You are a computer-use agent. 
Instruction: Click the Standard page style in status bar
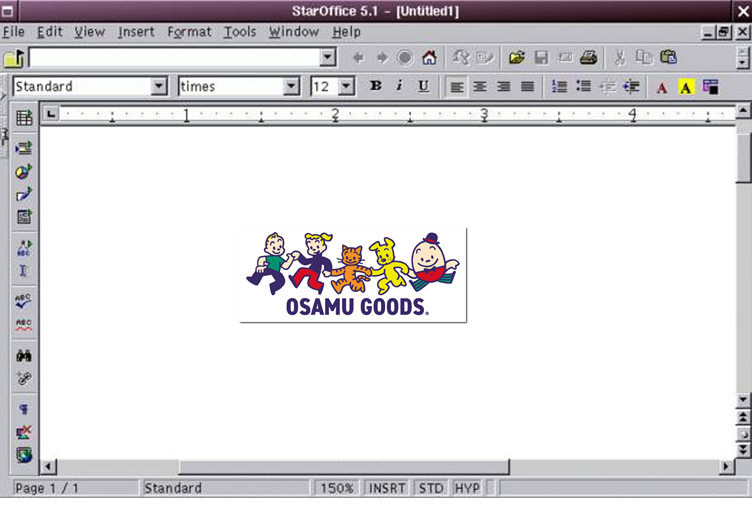225,488
